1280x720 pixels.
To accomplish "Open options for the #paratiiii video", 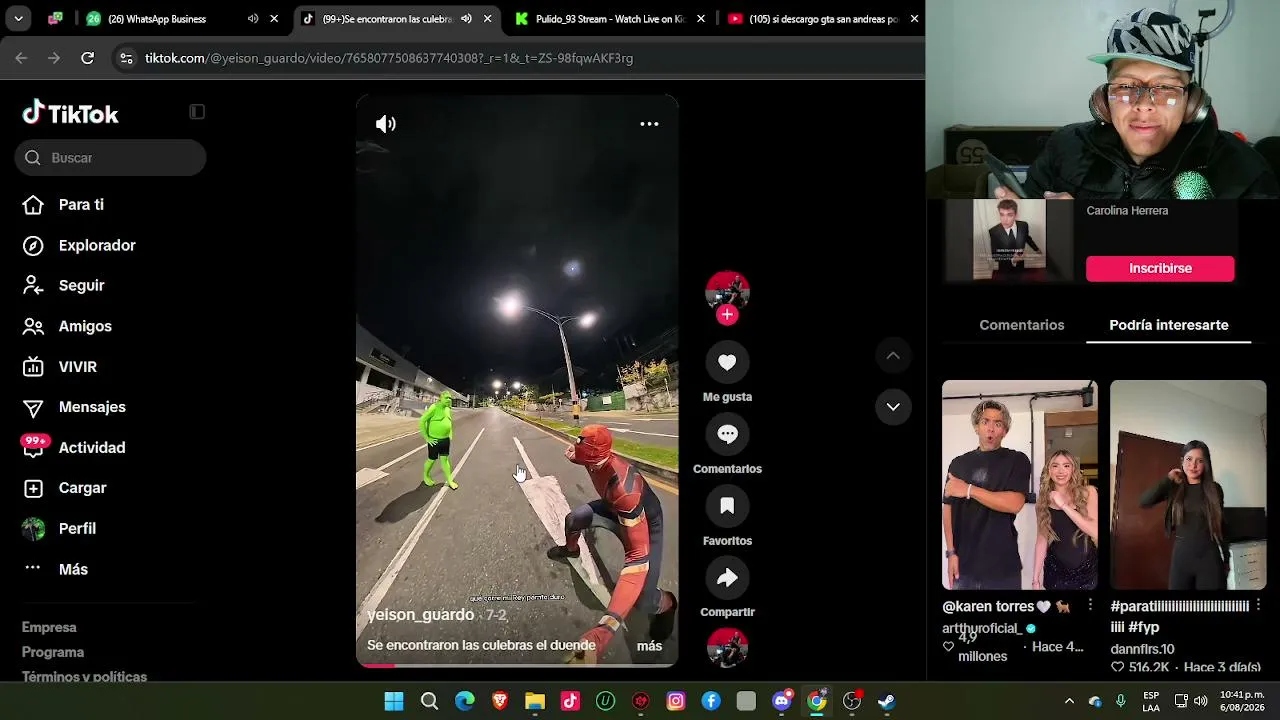I will pyautogui.click(x=1258, y=606).
